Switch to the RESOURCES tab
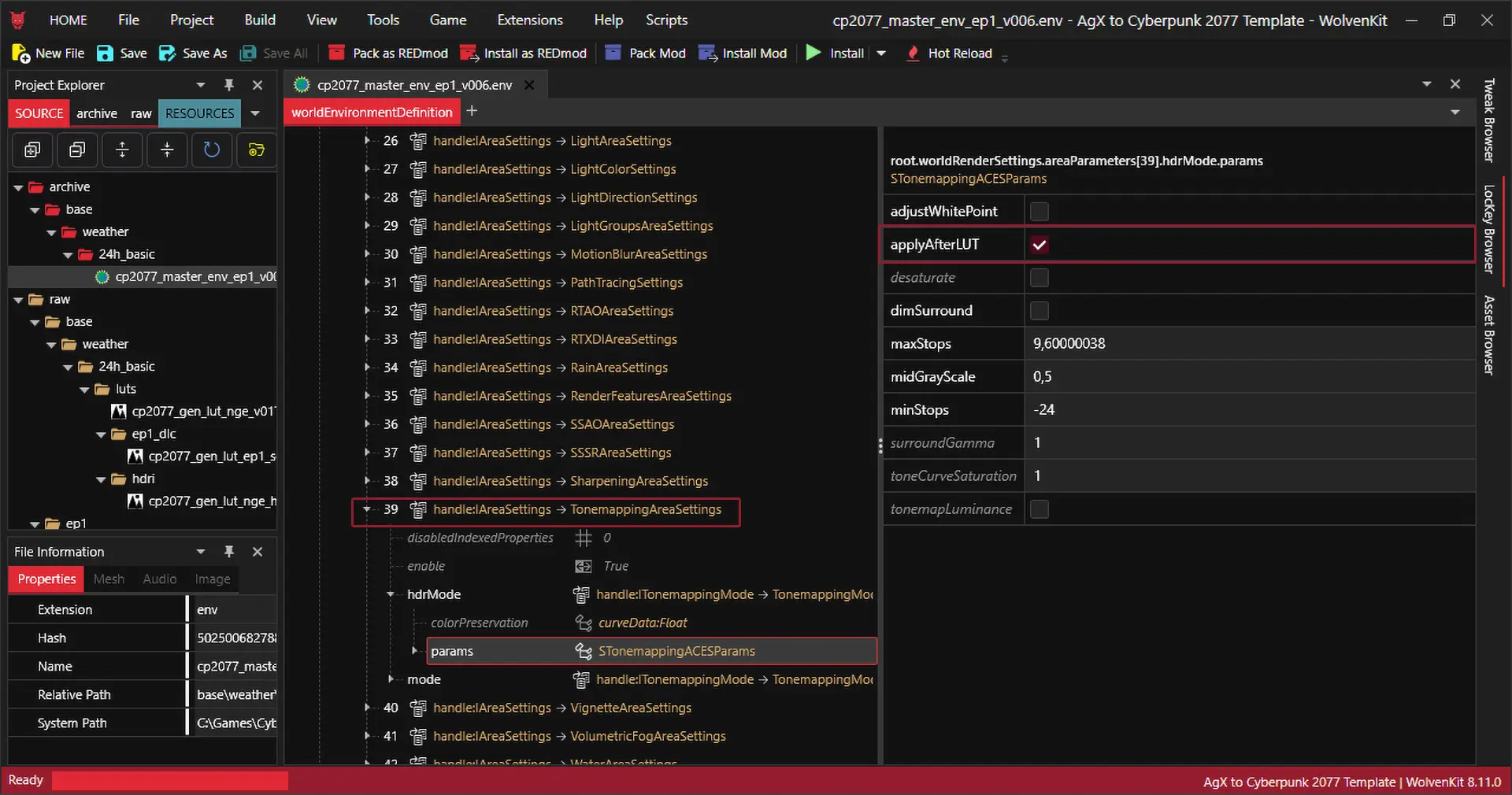This screenshot has height=795, width=1512. [x=200, y=113]
